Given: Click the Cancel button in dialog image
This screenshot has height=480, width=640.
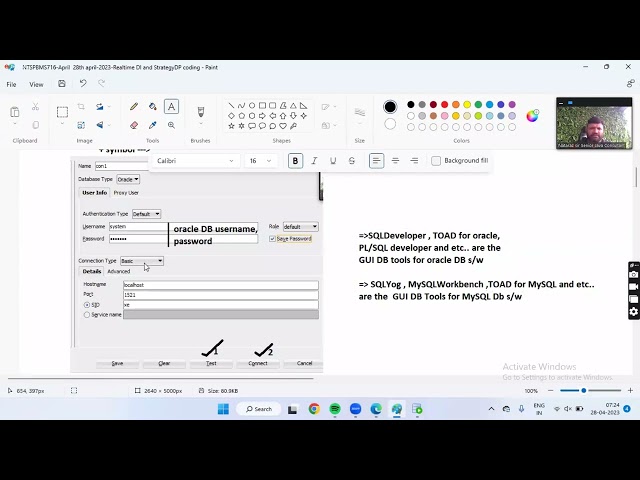Looking at the screenshot, I should pyautogui.click(x=304, y=363).
